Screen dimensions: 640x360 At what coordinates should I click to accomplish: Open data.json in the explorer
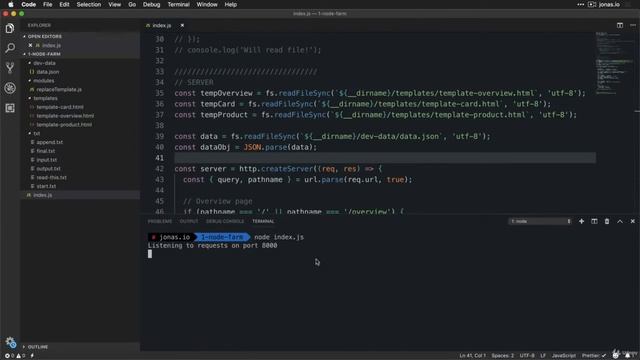point(48,72)
